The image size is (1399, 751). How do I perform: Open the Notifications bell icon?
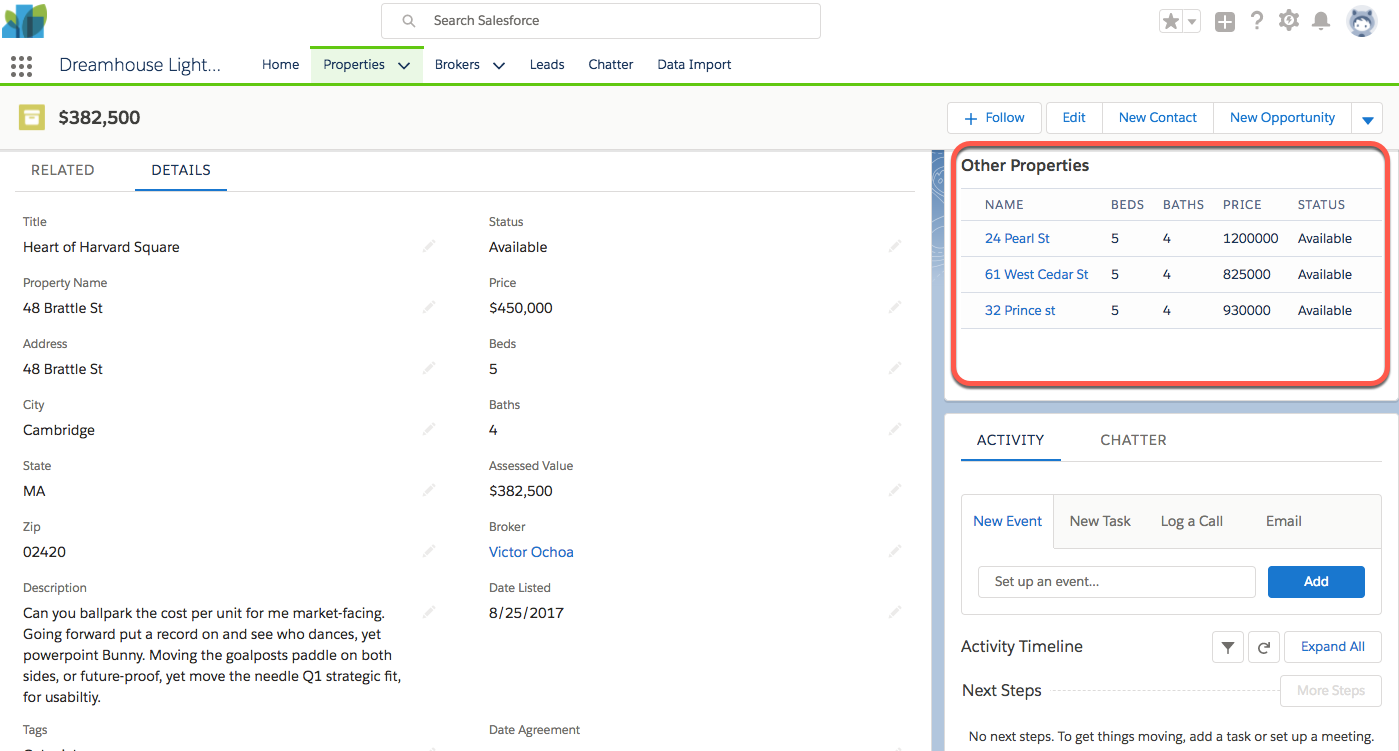pos(1321,21)
